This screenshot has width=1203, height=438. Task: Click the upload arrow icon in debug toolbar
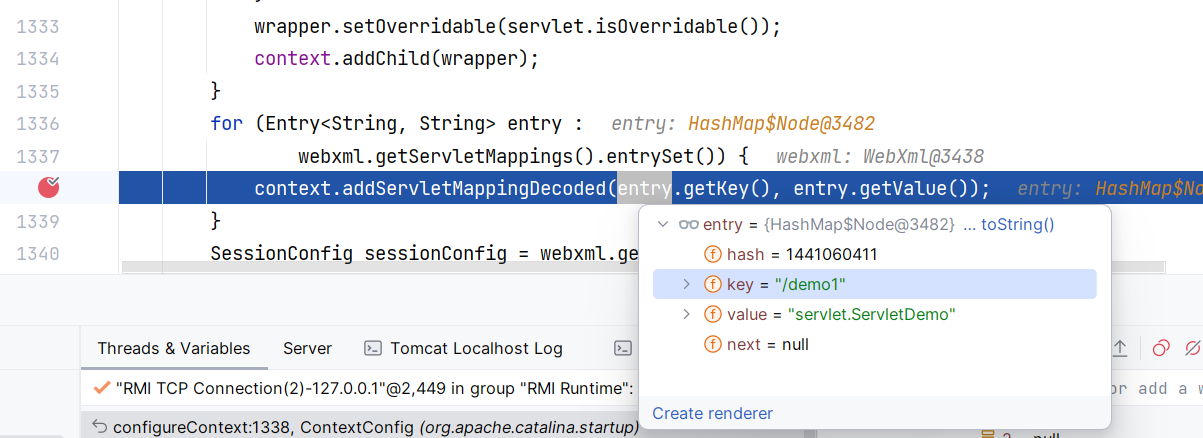(1120, 348)
